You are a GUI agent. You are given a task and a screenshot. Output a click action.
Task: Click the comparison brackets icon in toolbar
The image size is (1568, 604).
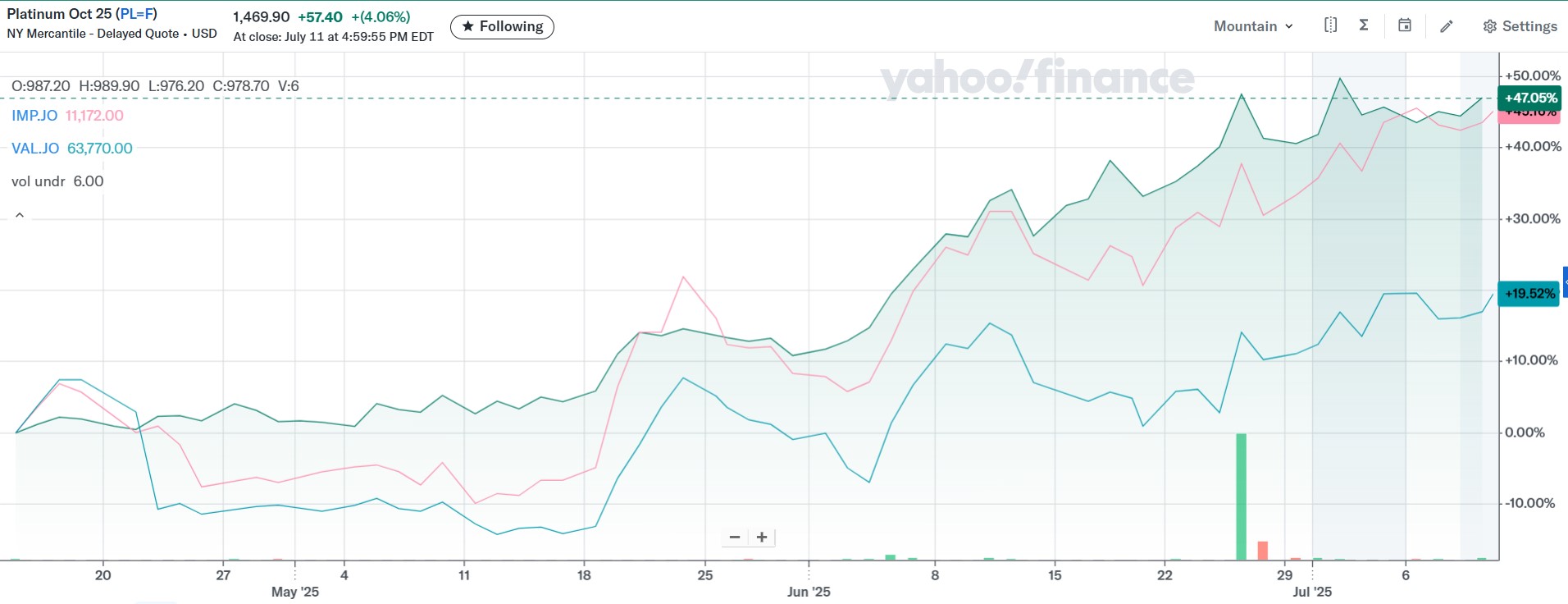click(x=1330, y=25)
